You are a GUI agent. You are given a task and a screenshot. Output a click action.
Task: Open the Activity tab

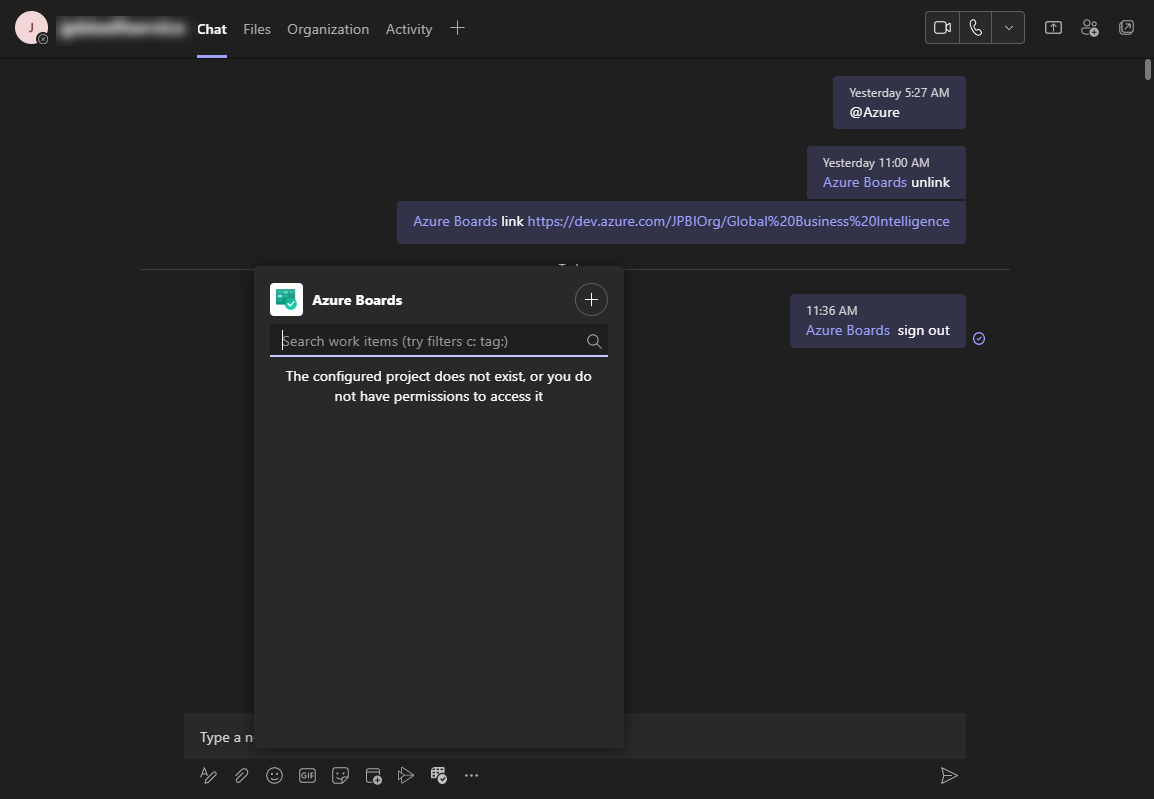(409, 29)
